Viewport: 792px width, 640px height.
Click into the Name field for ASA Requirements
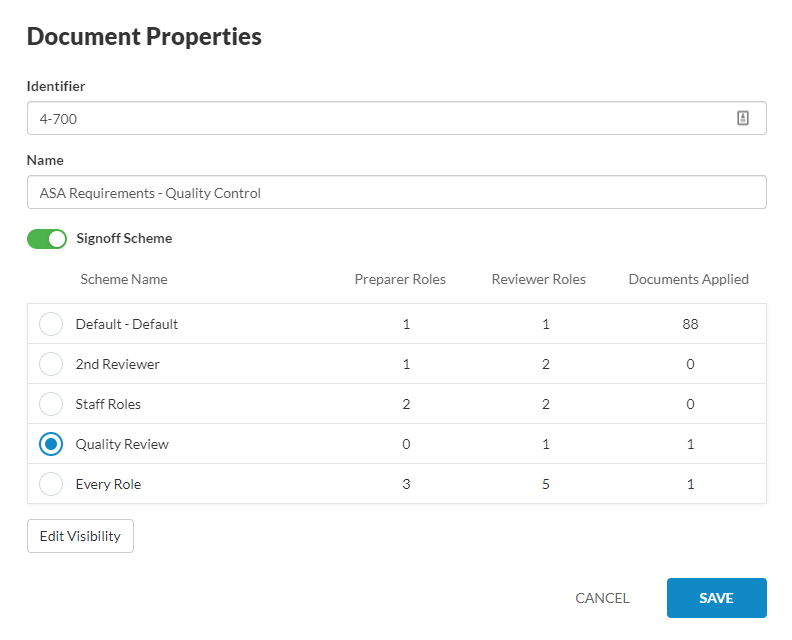[x=397, y=192]
